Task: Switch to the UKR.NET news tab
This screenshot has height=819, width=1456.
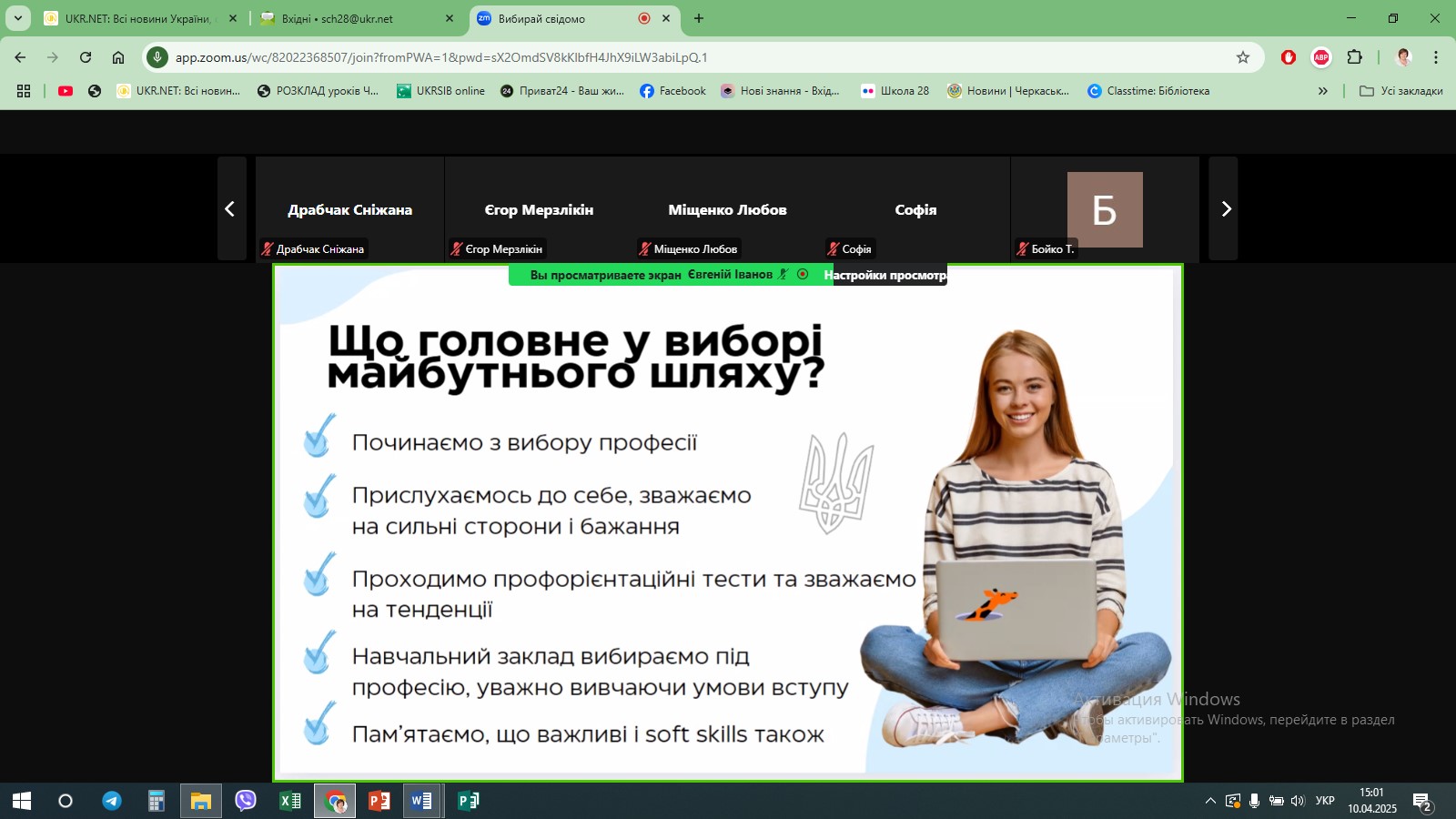Action: [136, 18]
